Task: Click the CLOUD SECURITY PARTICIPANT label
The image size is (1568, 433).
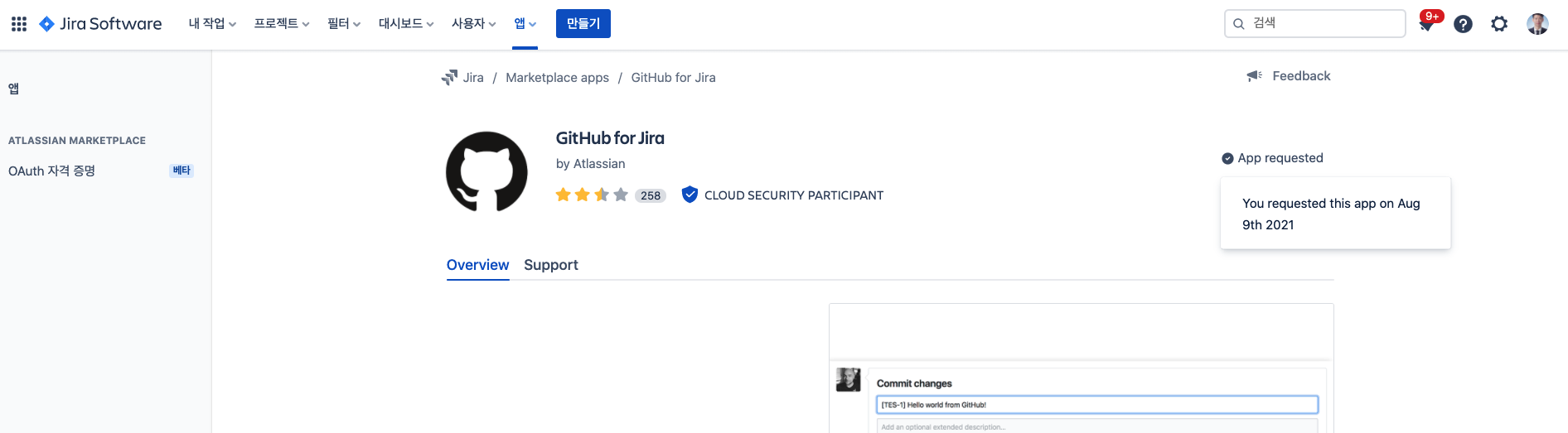Action: (x=794, y=195)
